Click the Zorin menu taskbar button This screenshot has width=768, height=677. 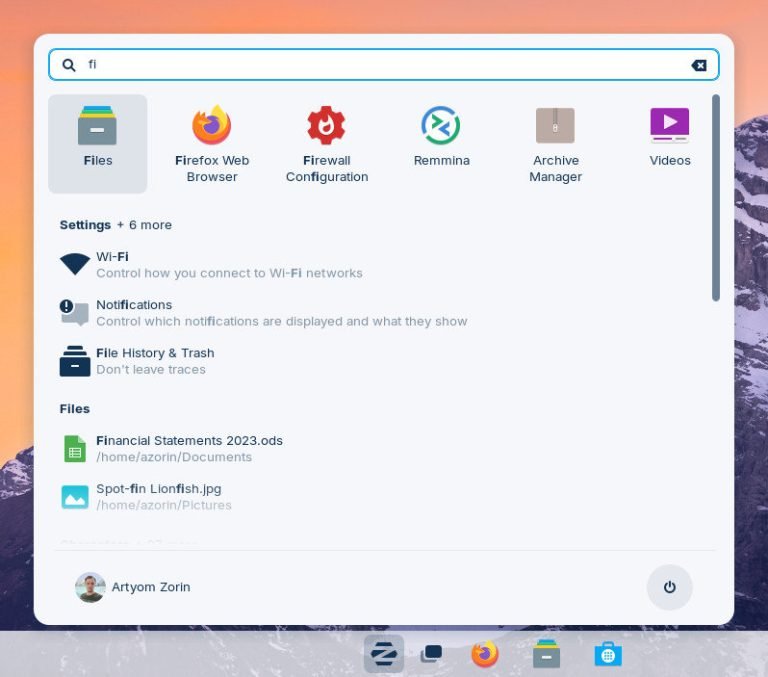pos(384,654)
